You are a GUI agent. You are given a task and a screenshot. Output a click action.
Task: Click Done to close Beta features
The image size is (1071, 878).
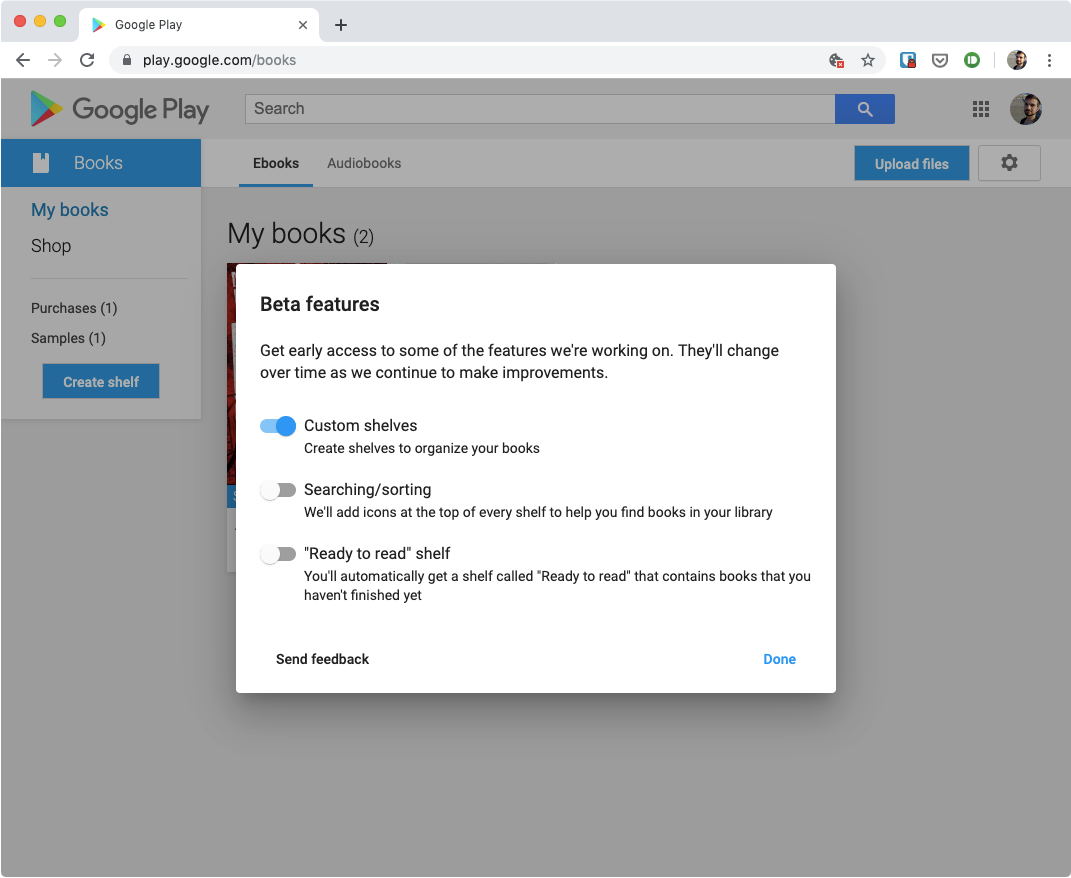coord(779,659)
